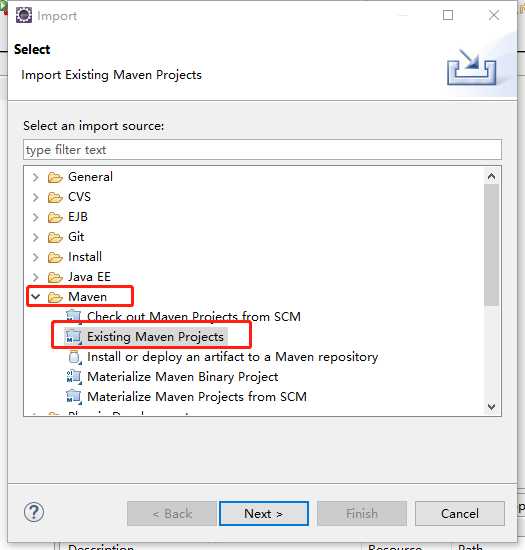This screenshot has height=550, width=525.
Task: Click the Eclipse icon in title bar
Action: point(24,15)
